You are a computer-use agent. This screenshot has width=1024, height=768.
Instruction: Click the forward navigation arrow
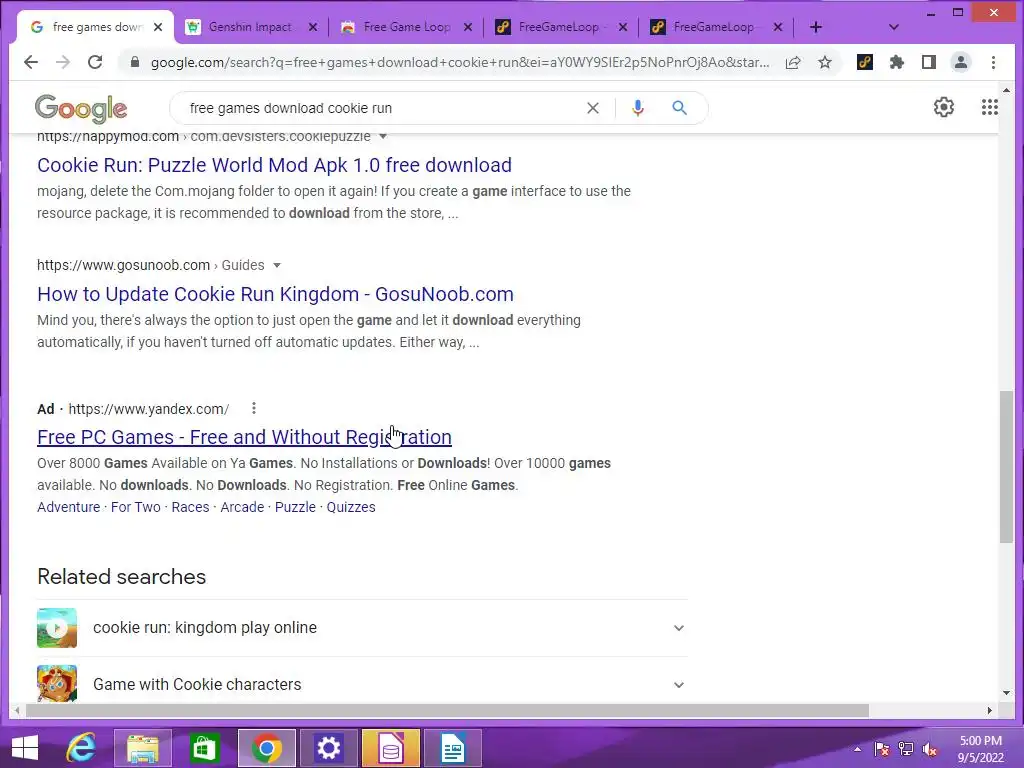click(63, 62)
